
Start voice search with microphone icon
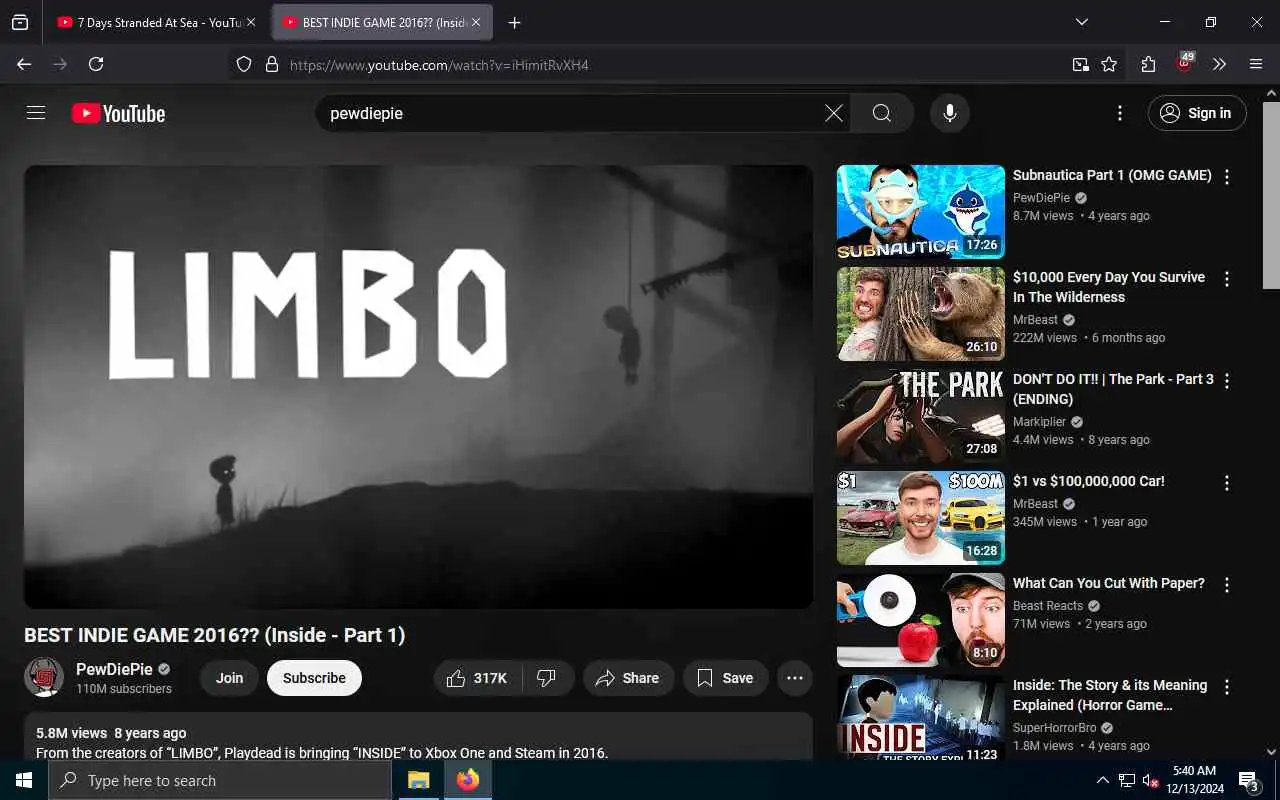tap(950, 113)
